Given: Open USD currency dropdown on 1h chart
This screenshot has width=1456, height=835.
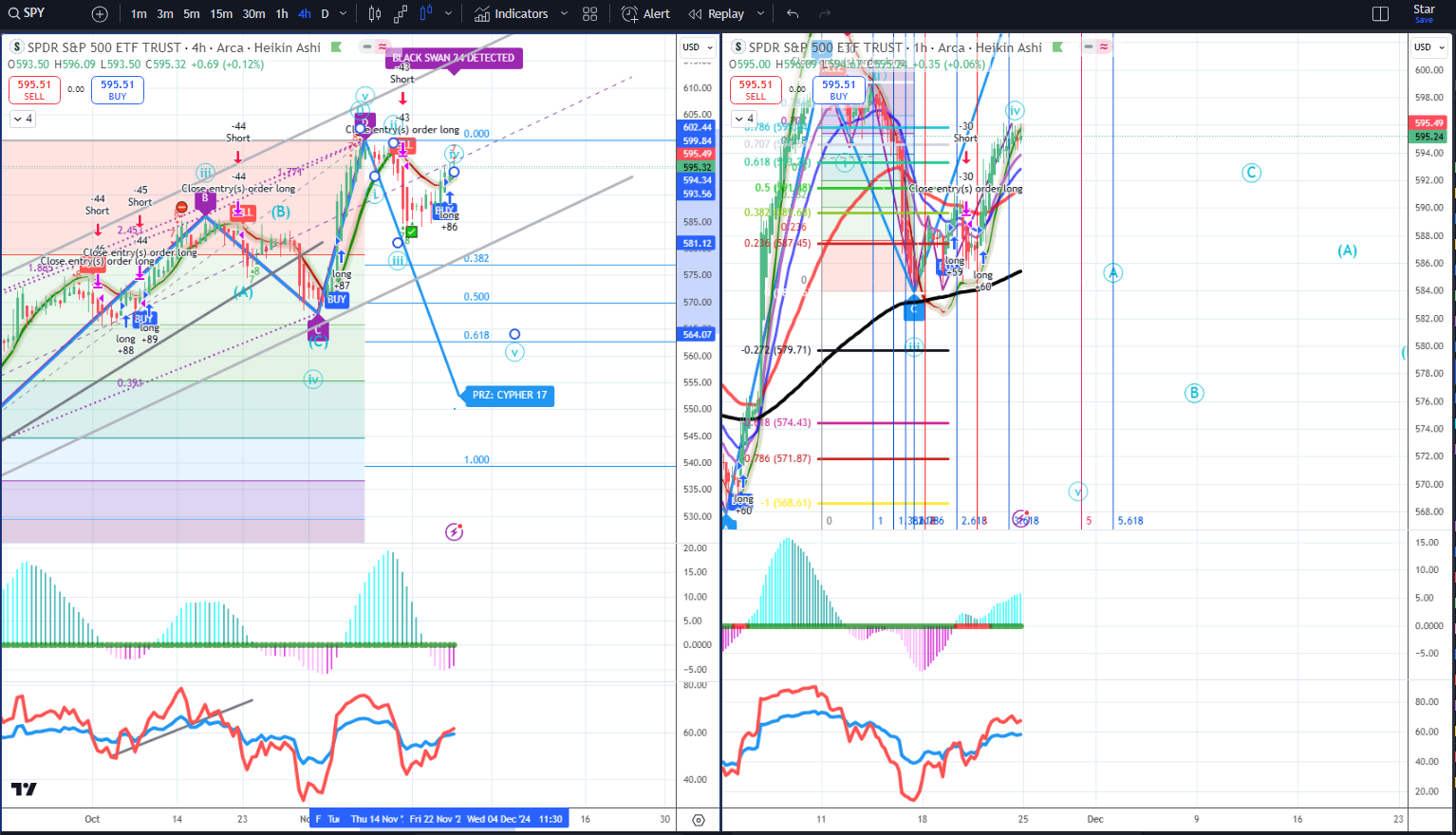Looking at the screenshot, I should [1428, 47].
